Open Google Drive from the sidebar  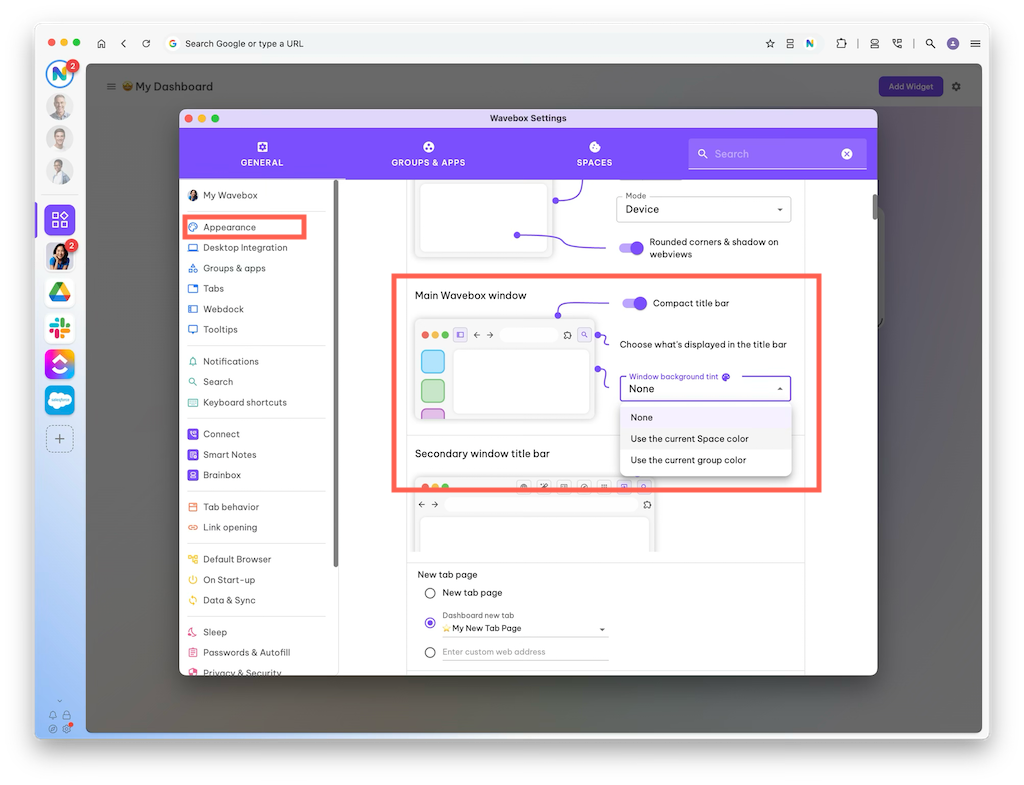[x=59, y=292]
